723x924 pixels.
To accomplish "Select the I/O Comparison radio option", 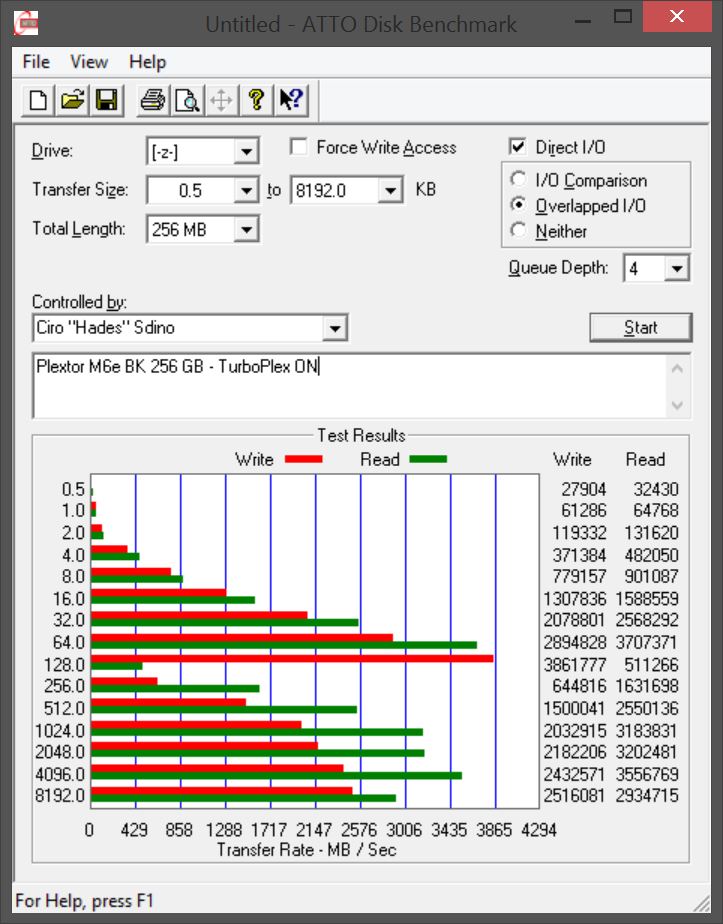I will coord(518,180).
